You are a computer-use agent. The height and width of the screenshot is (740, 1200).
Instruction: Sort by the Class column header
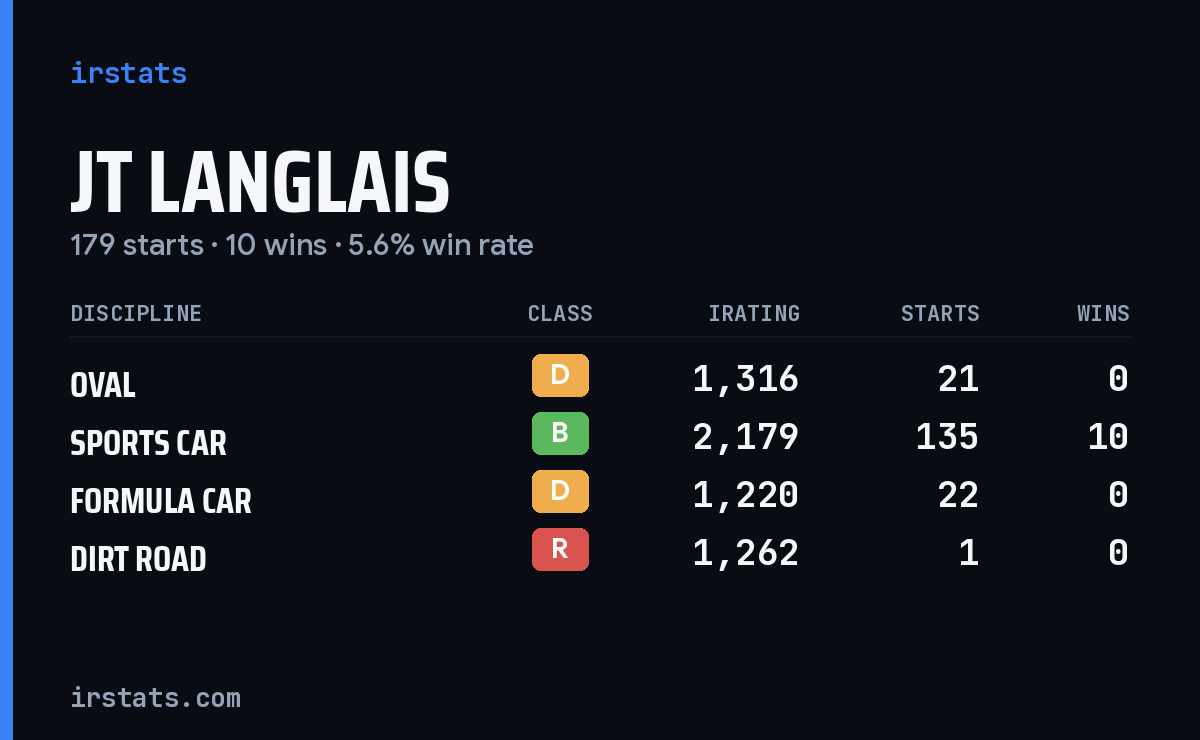click(560, 314)
